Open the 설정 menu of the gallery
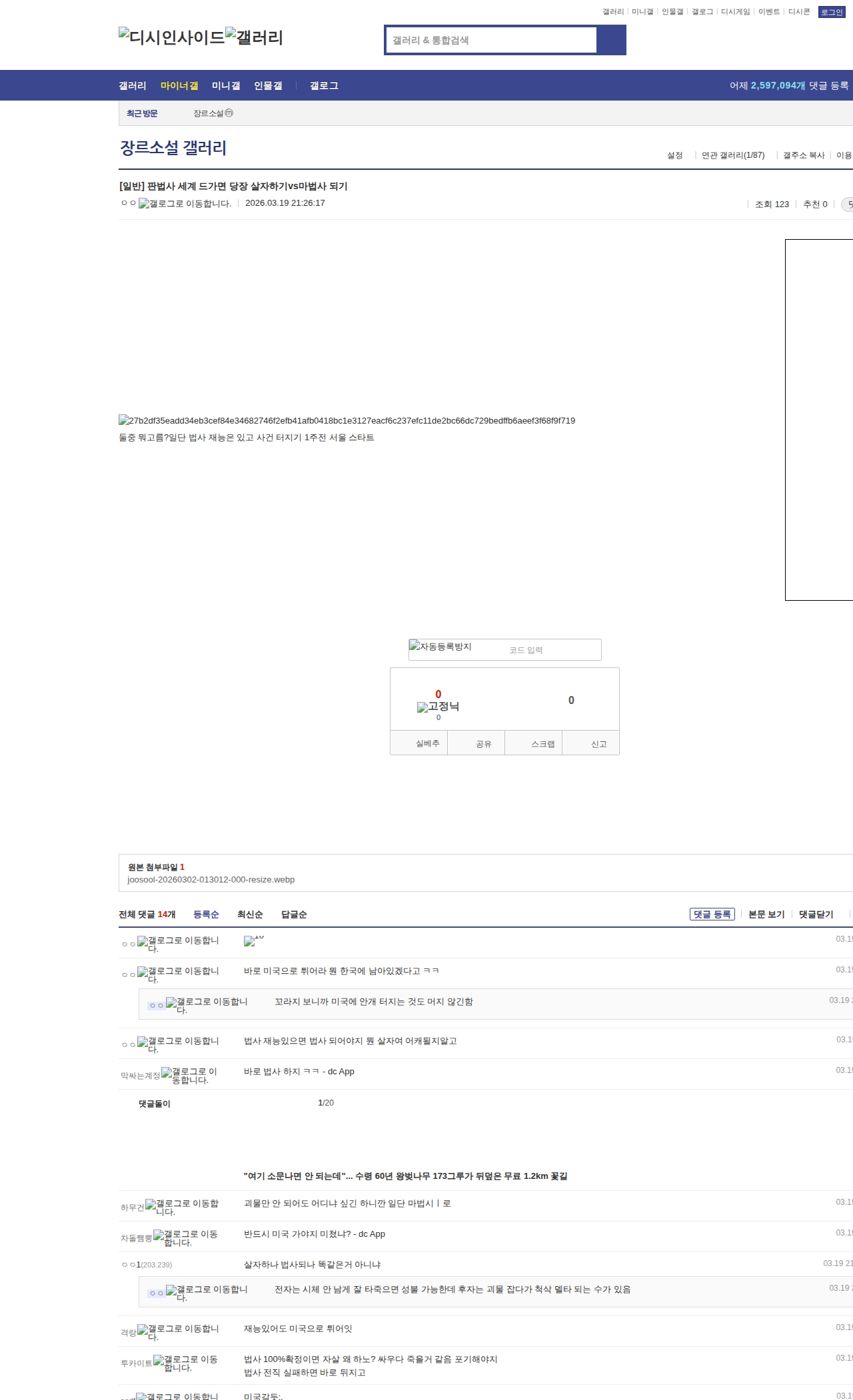The image size is (853, 1400). point(674,155)
